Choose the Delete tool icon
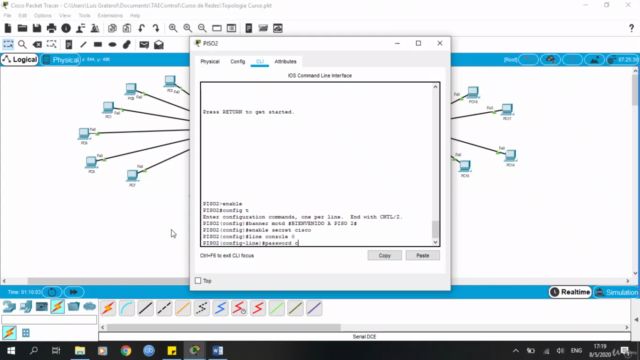 click(37, 44)
